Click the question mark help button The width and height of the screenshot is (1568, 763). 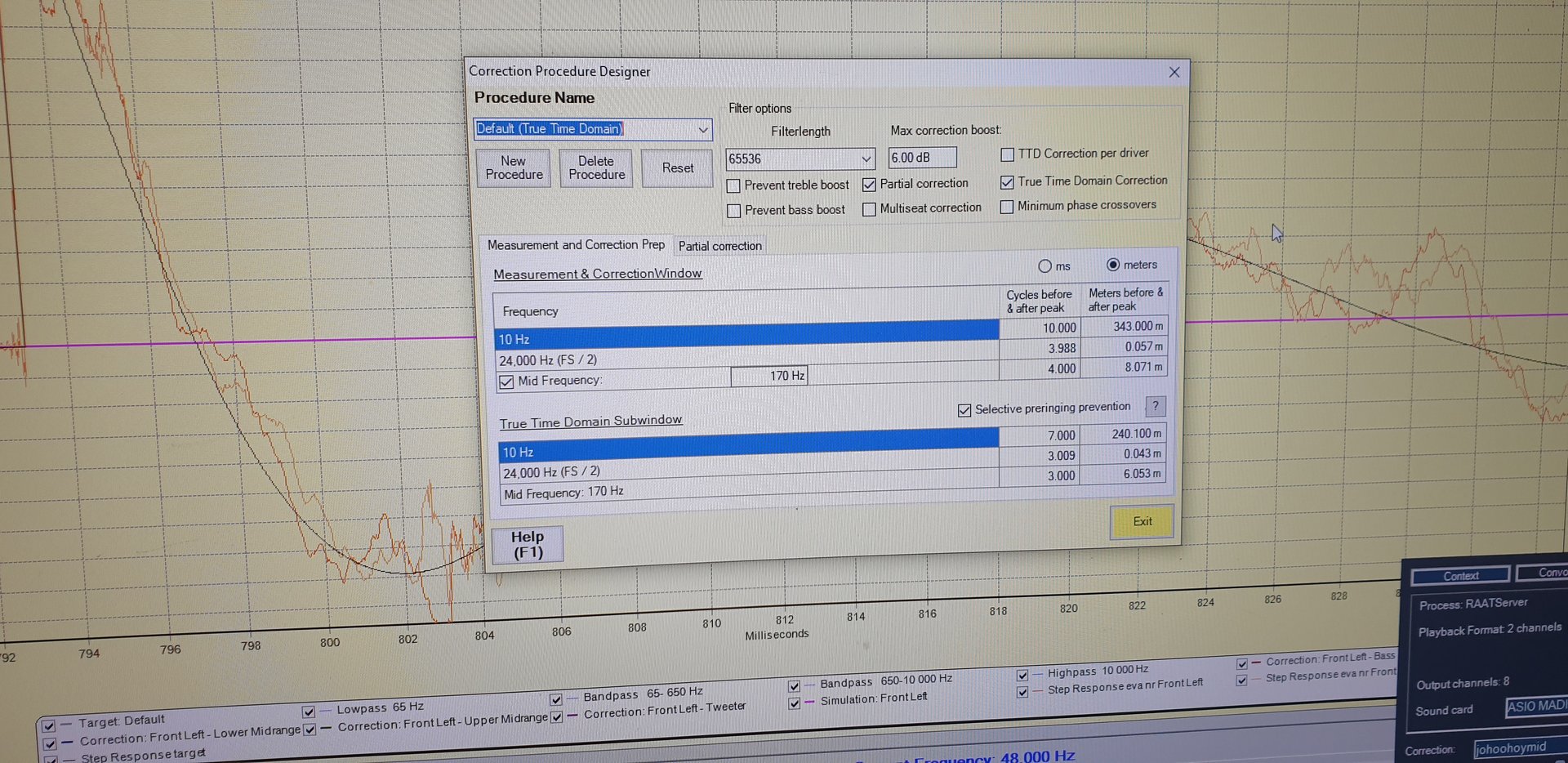tap(1155, 406)
